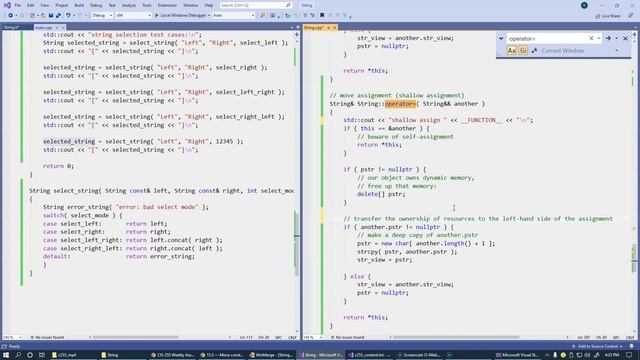Screen dimensions: 640x360
Task: Open the search history dropdown in Find box
Action: [599, 38]
